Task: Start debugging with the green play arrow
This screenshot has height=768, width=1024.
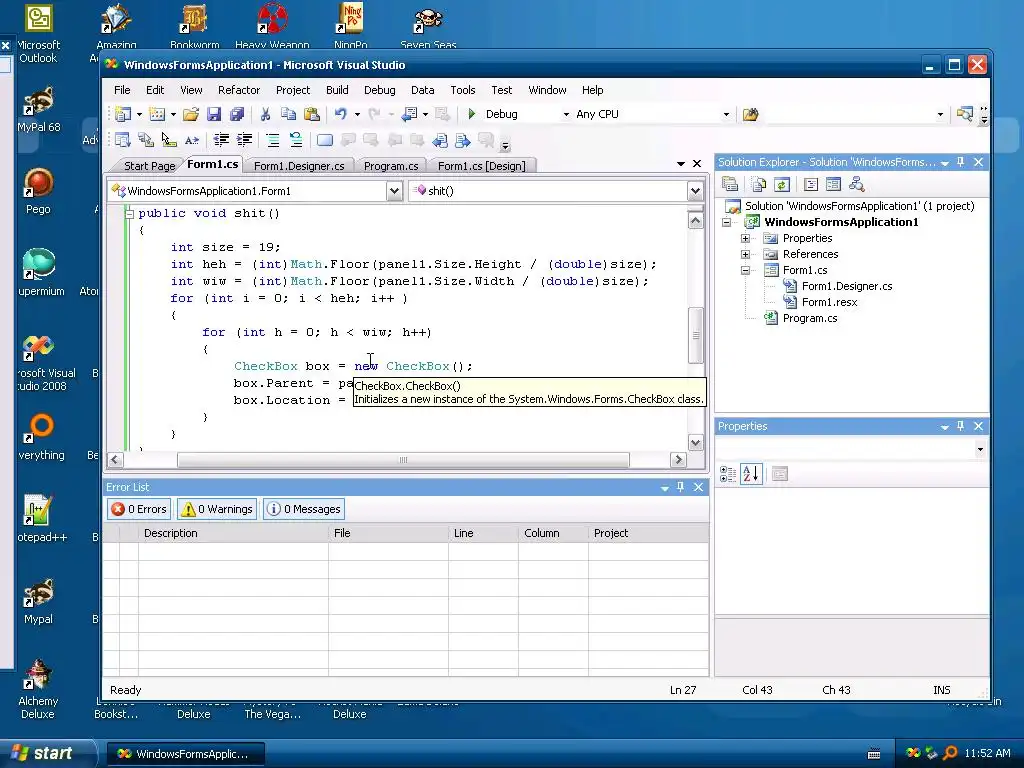Action: point(472,114)
